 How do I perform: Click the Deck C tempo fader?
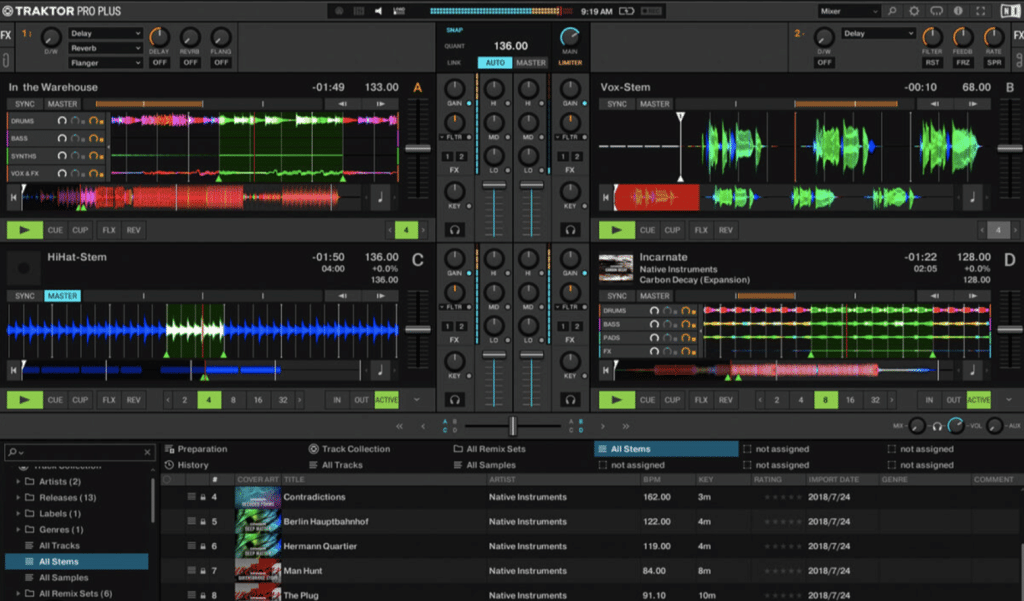click(417, 329)
